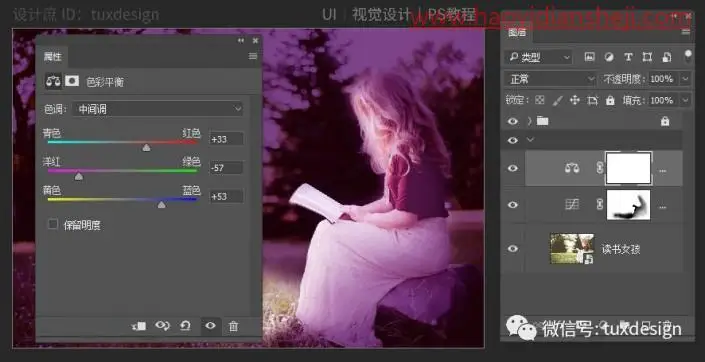Screen dimensions: 705x362
Task: Open the layer filter 类型 dropdown
Action: [x=539, y=57]
